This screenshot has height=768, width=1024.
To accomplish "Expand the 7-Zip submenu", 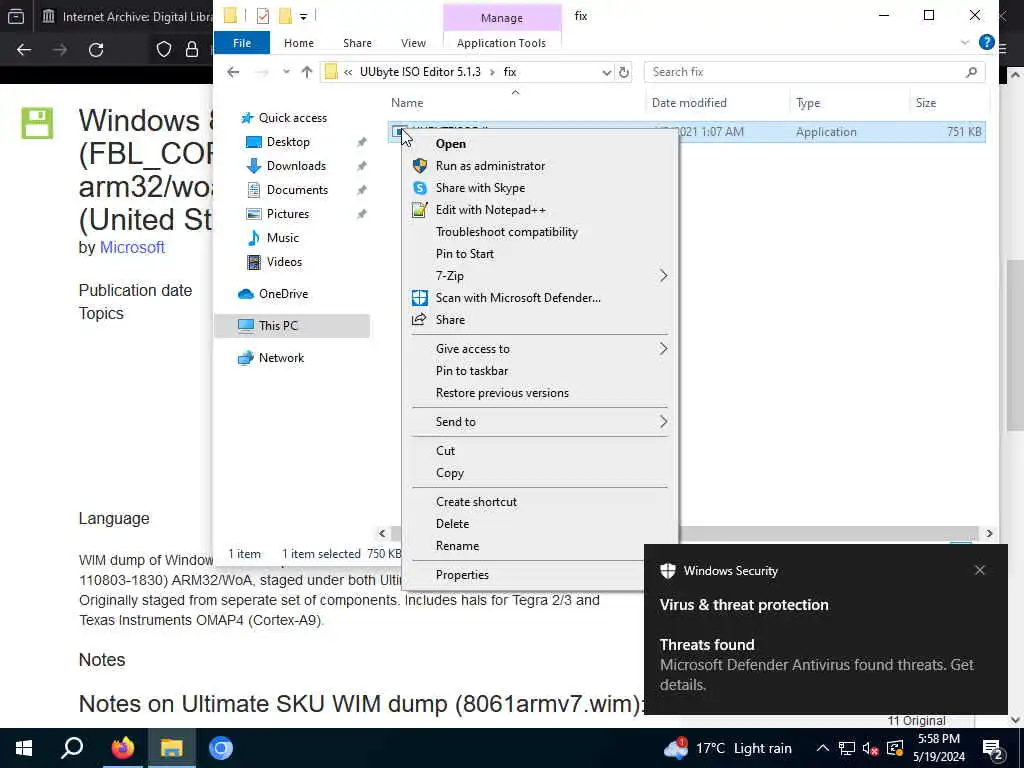I will [539, 276].
